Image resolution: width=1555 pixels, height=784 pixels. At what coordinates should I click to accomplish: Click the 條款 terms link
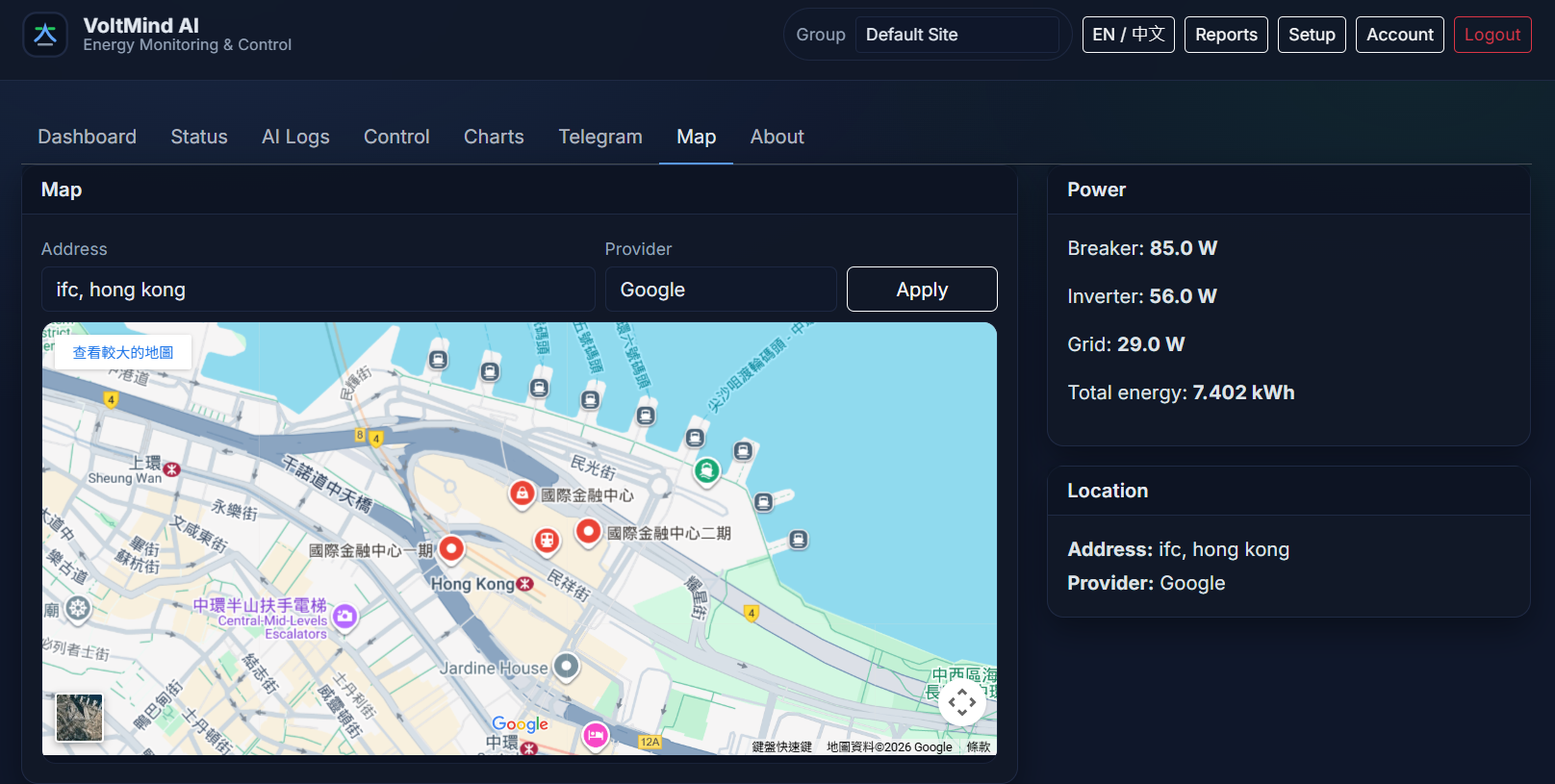point(979,746)
